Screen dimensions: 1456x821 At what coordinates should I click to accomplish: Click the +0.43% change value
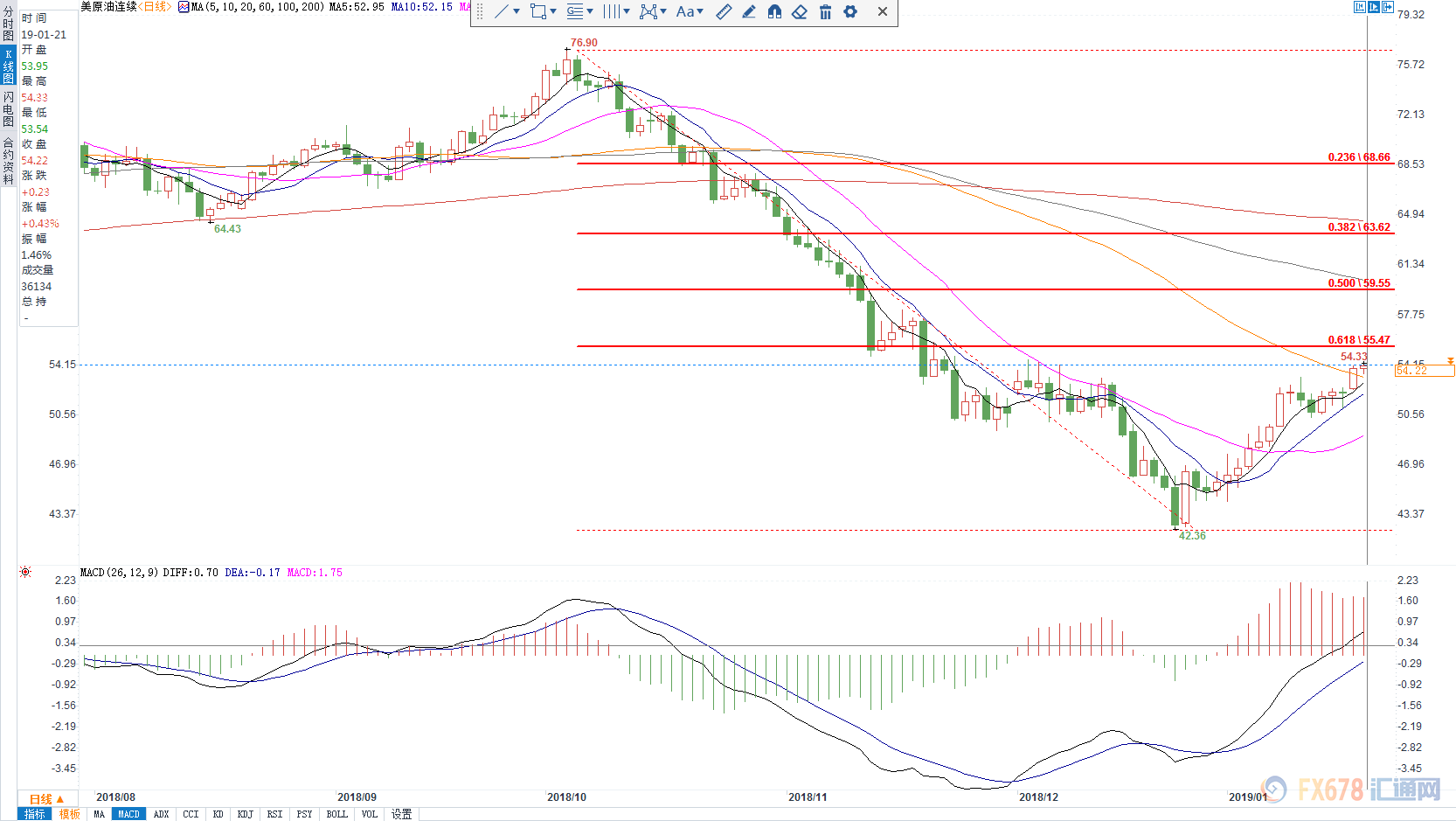(x=40, y=224)
